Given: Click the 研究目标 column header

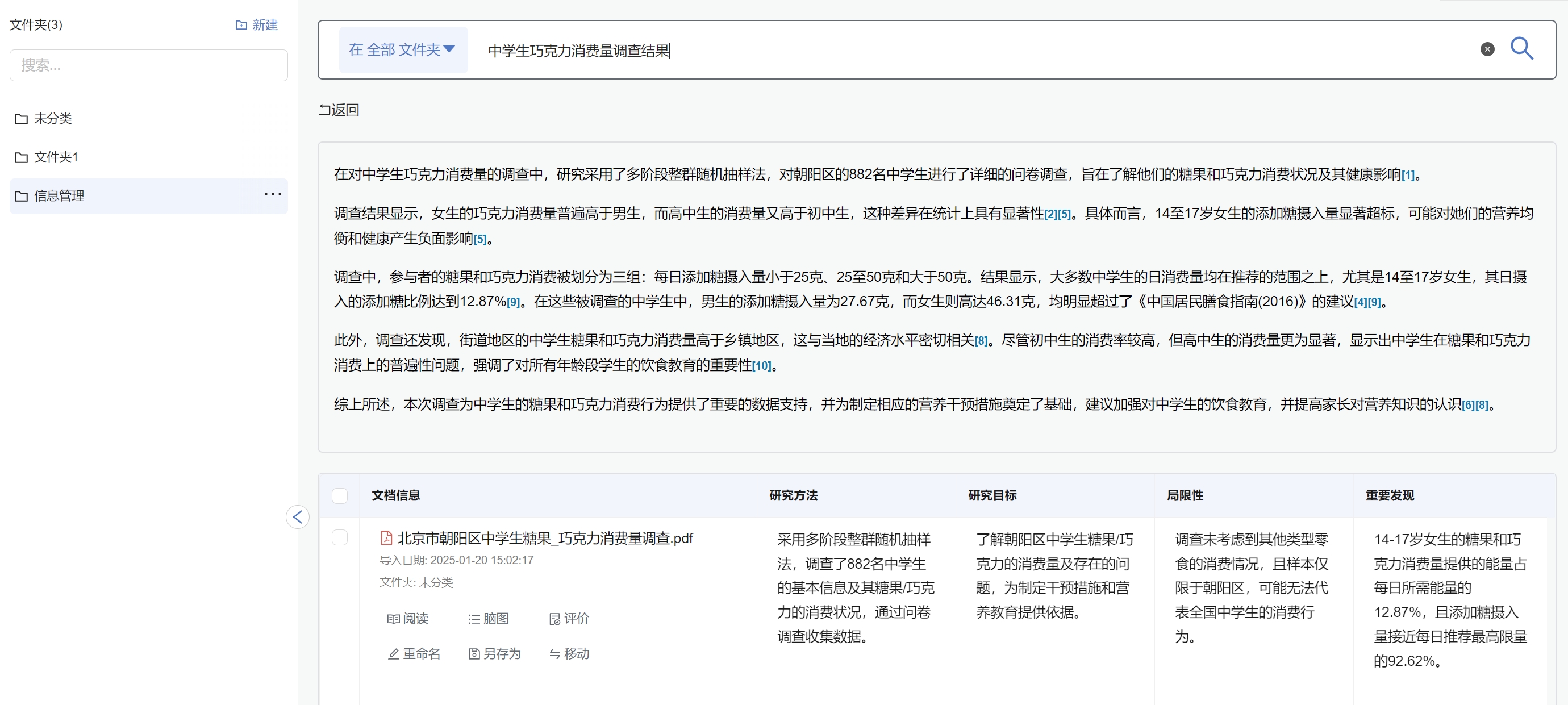Looking at the screenshot, I should pos(992,495).
